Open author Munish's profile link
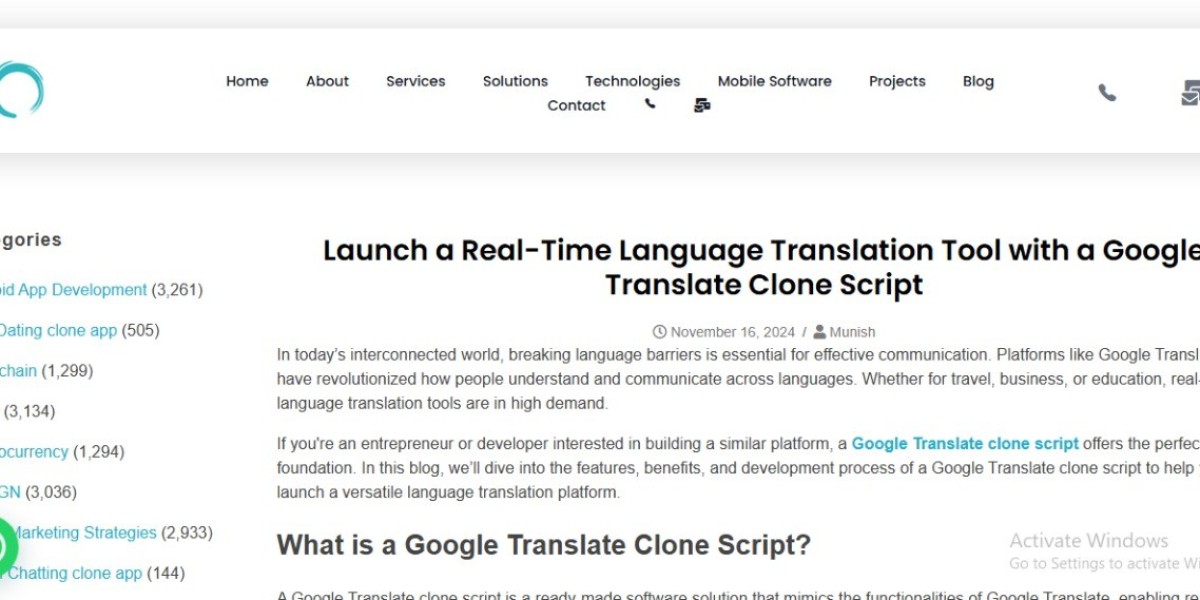The height and width of the screenshot is (600, 1200). 852,332
